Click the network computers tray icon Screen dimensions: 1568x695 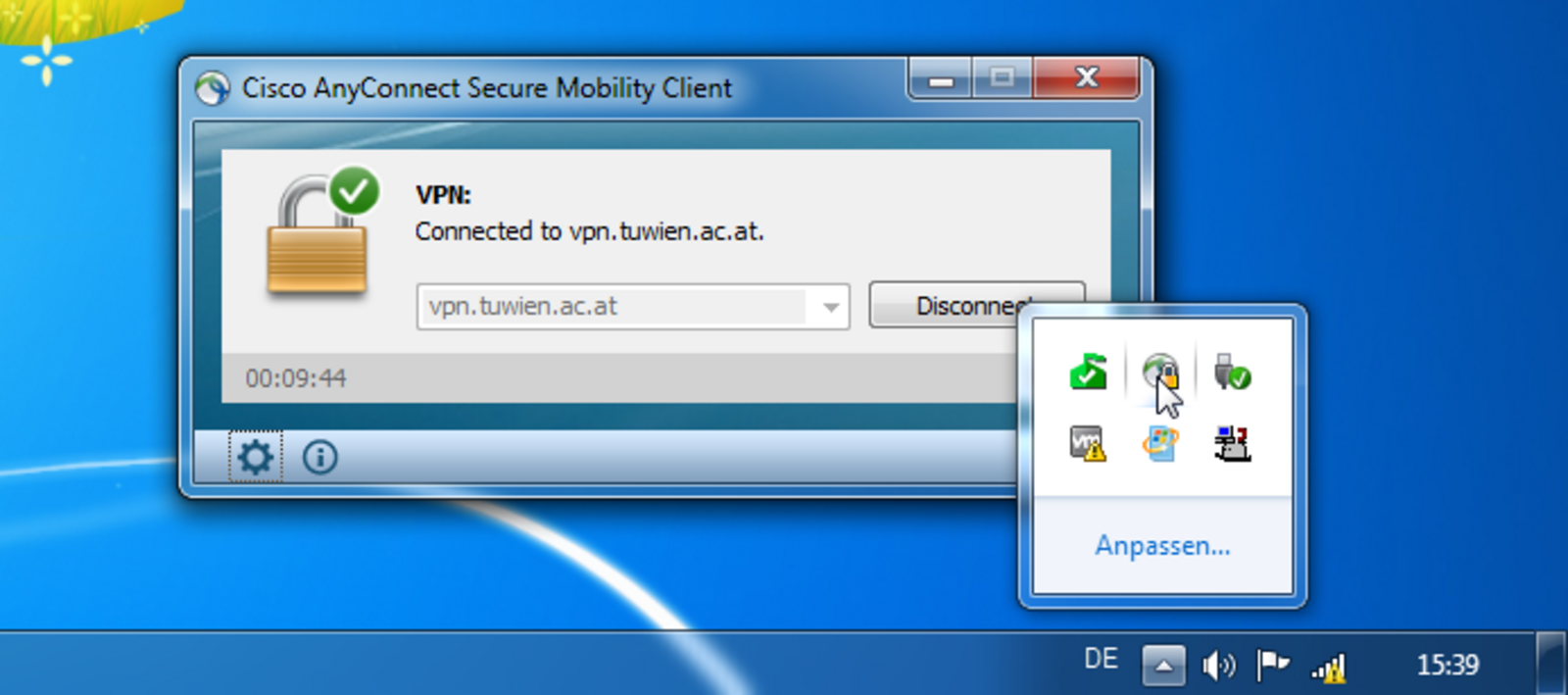coord(1232,443)
